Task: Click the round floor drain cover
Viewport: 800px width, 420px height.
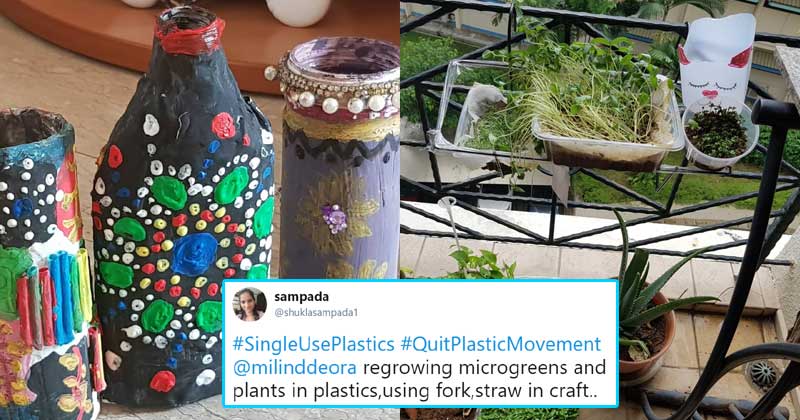Action: tap(762, 376)
